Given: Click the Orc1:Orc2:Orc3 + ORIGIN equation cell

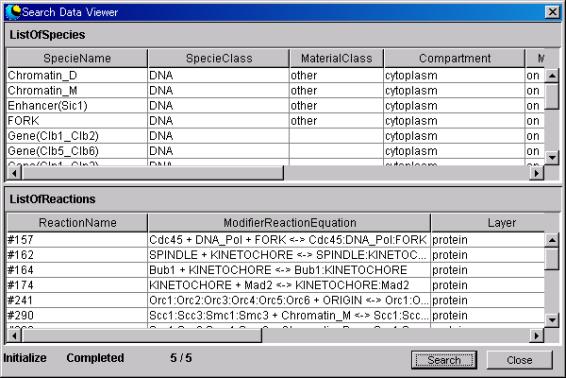Looking at the screenshot, I should click(289, 300).
